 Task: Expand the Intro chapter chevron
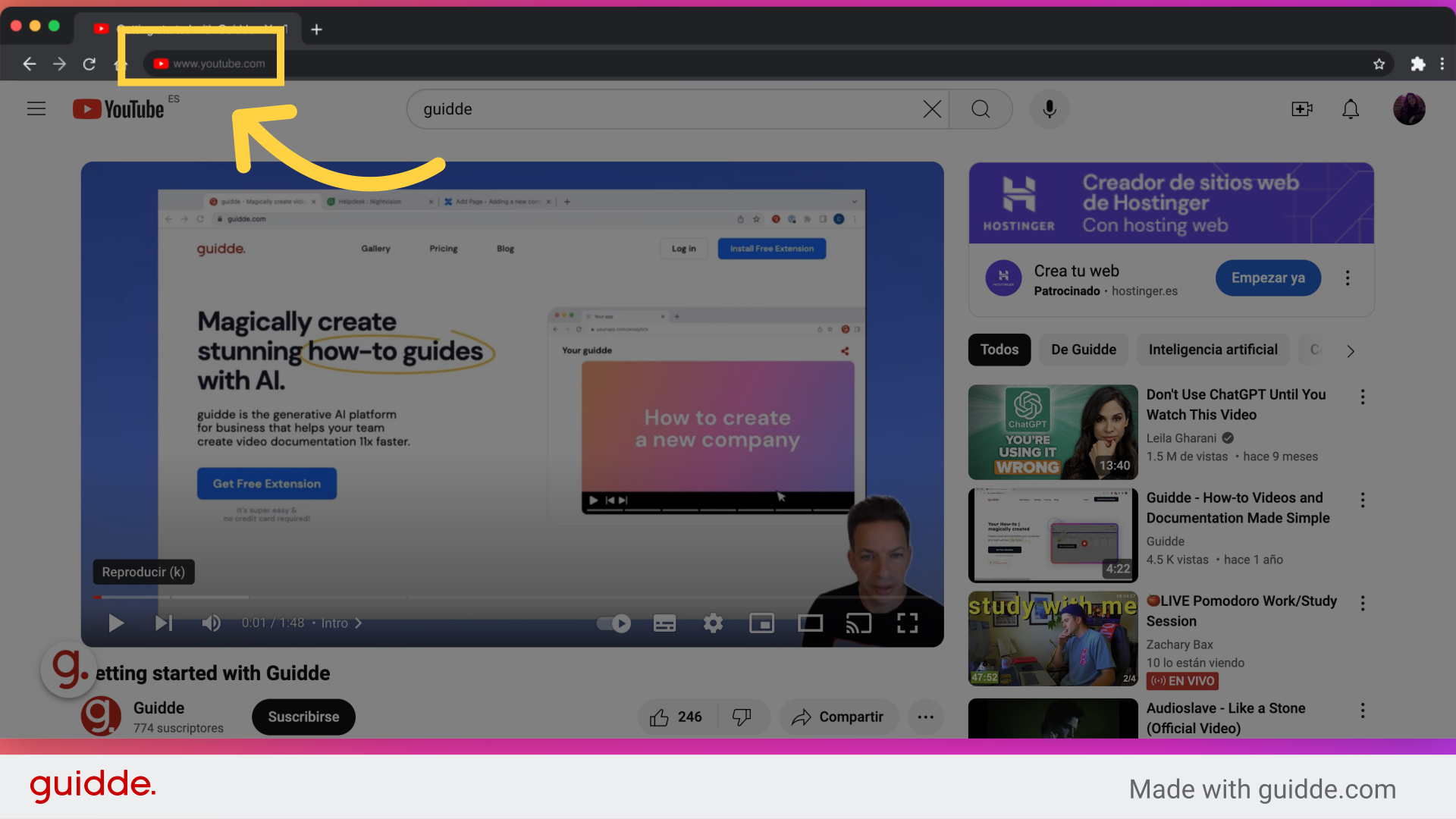[x=359, y=623]
